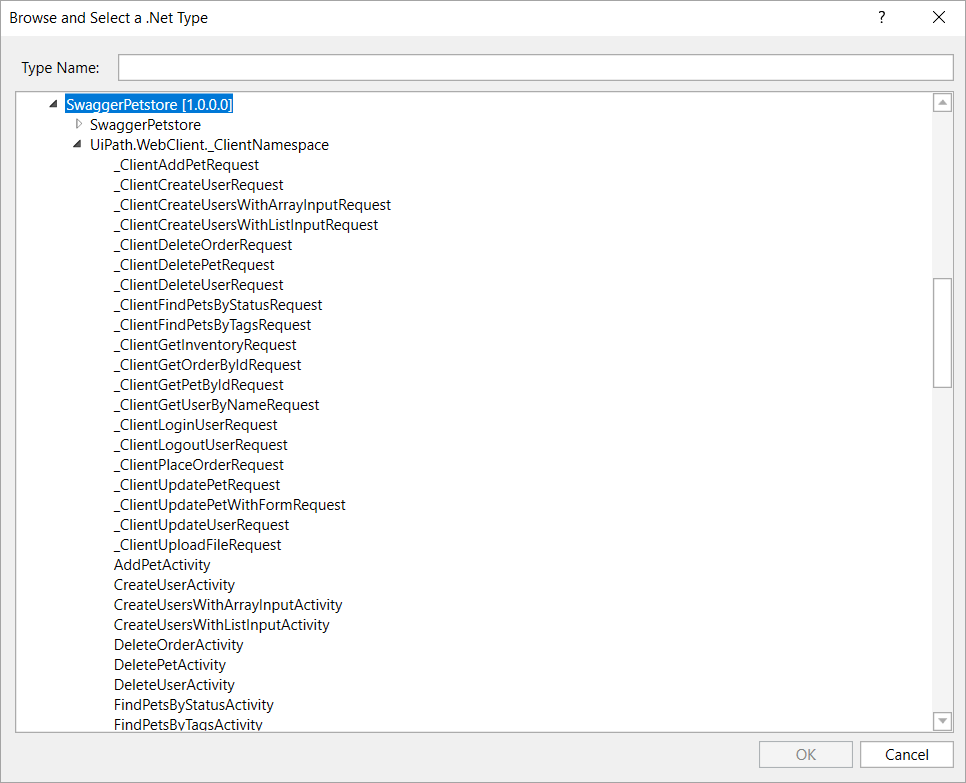This screenshot has width=966, height=783.
Task: Select _ClientAddPetRequest type
Action: 186,165
